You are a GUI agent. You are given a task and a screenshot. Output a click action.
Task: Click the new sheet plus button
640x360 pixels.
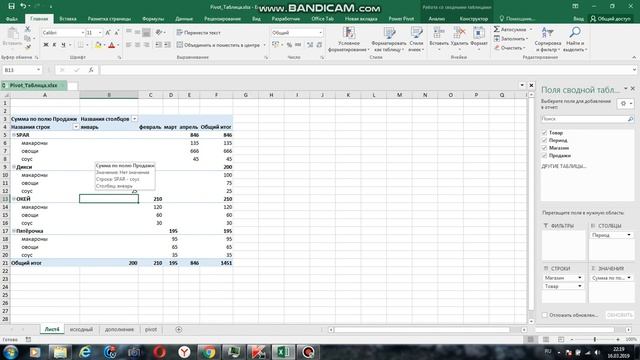pyautogui.click(x=178, y=329)
